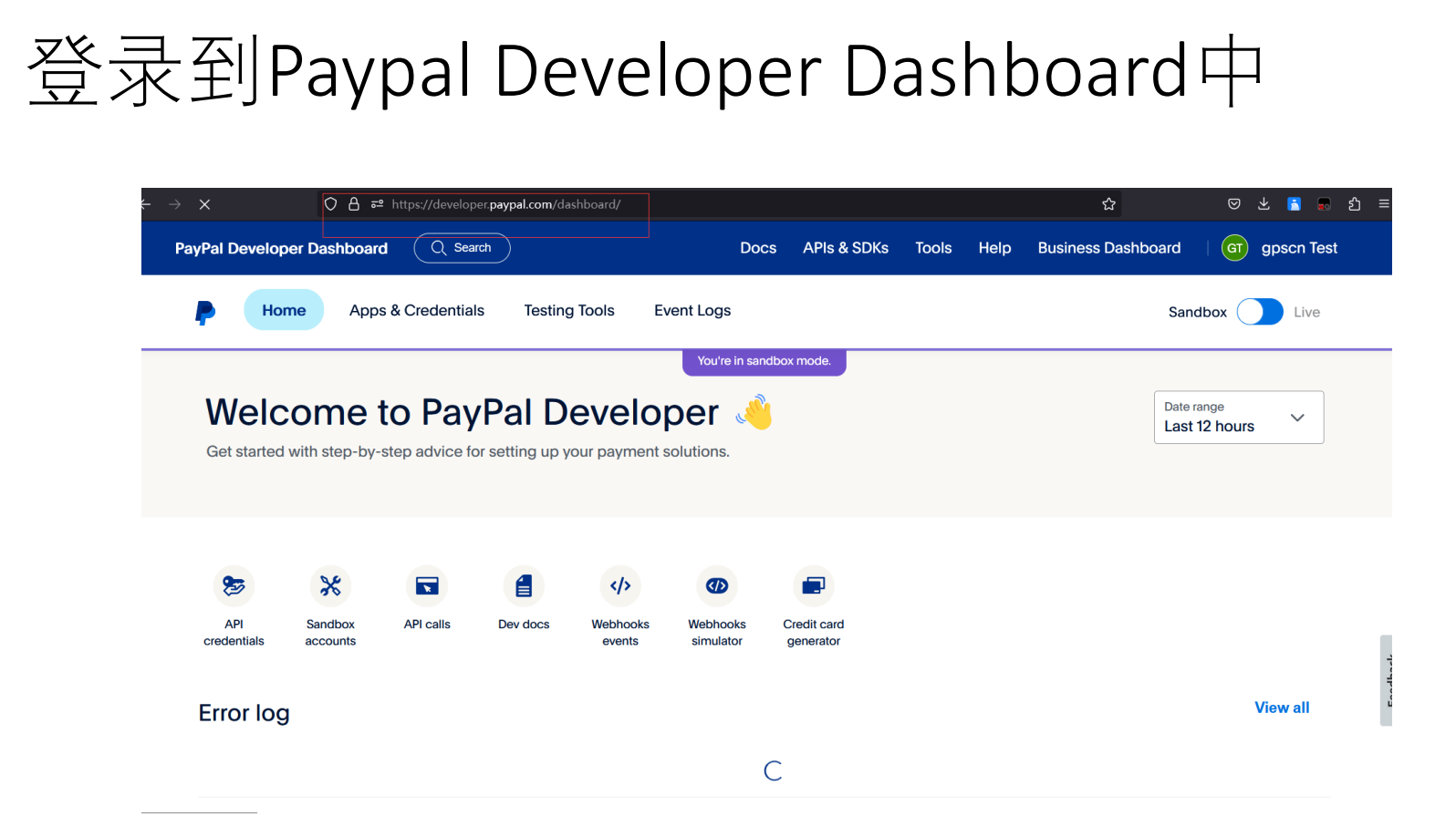1456x827 pixels.
Task: Open API calls shortcut icon
Action: [427, 586]
